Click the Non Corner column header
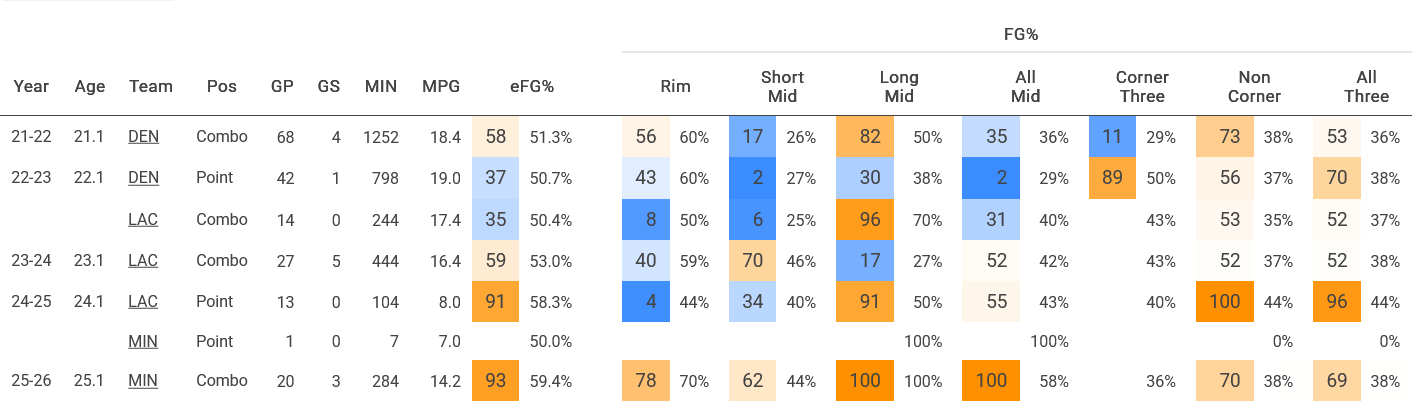1412x413 pixels. pyautogui.click(x=1254, y=87)
